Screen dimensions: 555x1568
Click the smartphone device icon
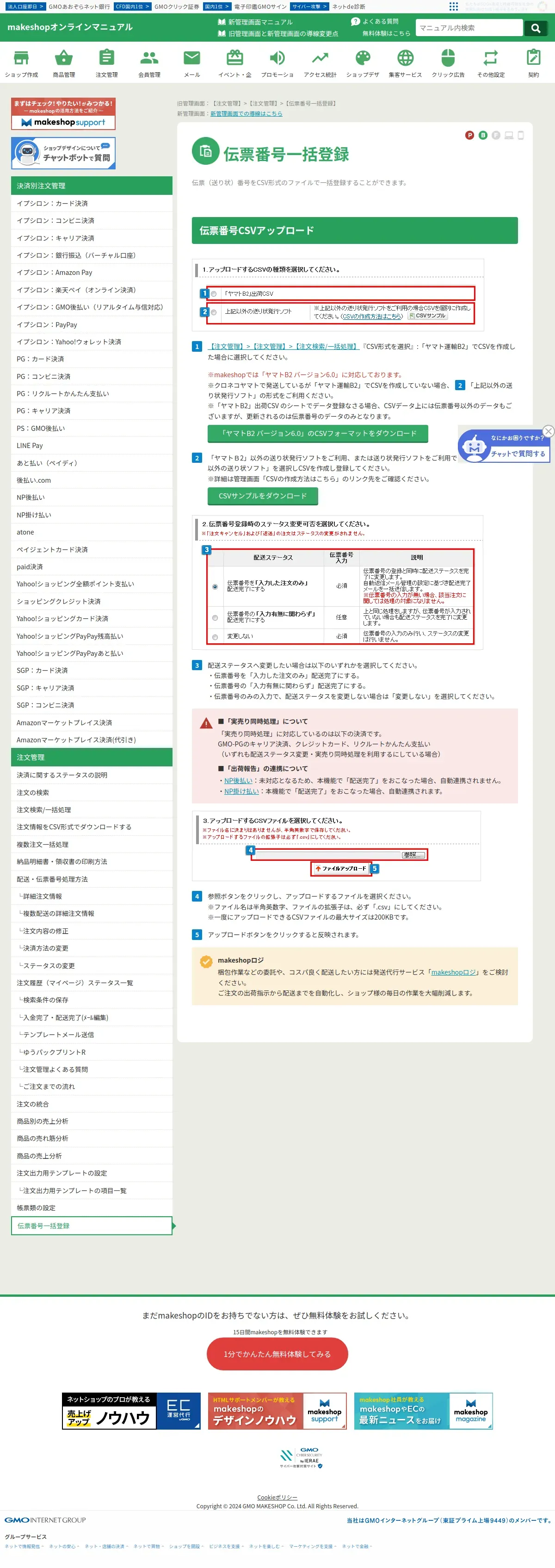[x=520, y=135]
